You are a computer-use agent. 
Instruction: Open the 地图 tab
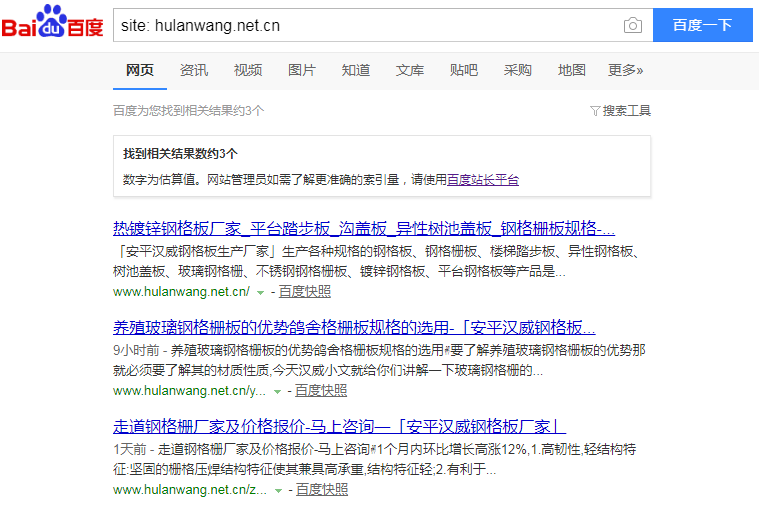coord(572,70)
